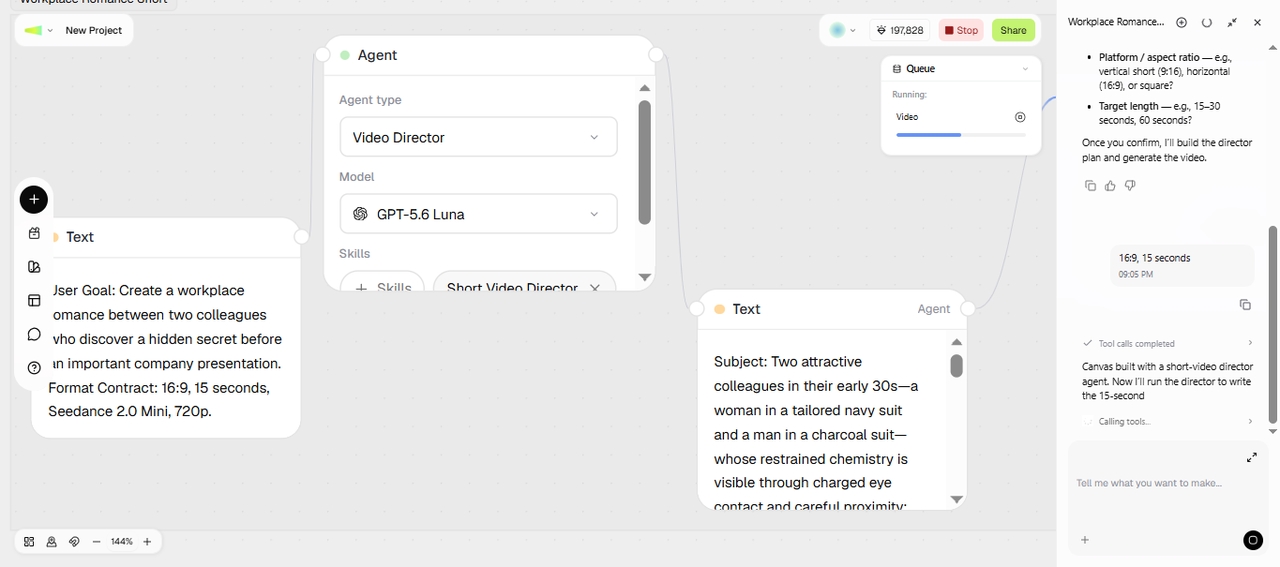Give a thumbs up to the assistant reply
1280x567 pixels.
(1110, 186)
